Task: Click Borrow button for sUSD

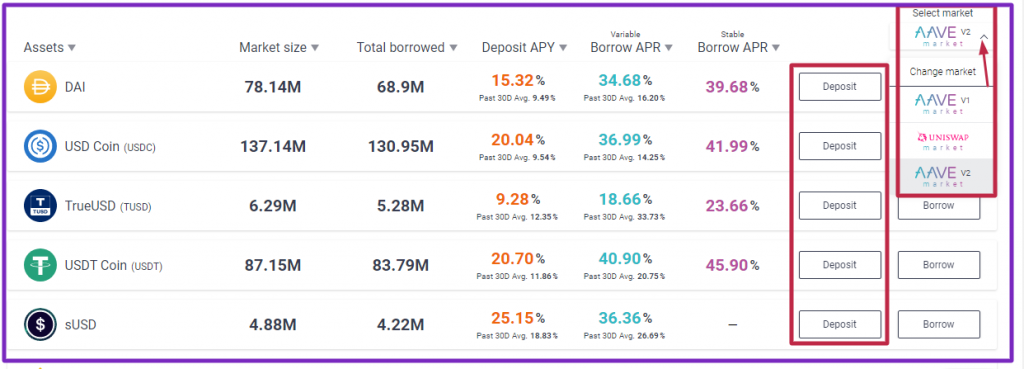Action: (x=938, y=325)
